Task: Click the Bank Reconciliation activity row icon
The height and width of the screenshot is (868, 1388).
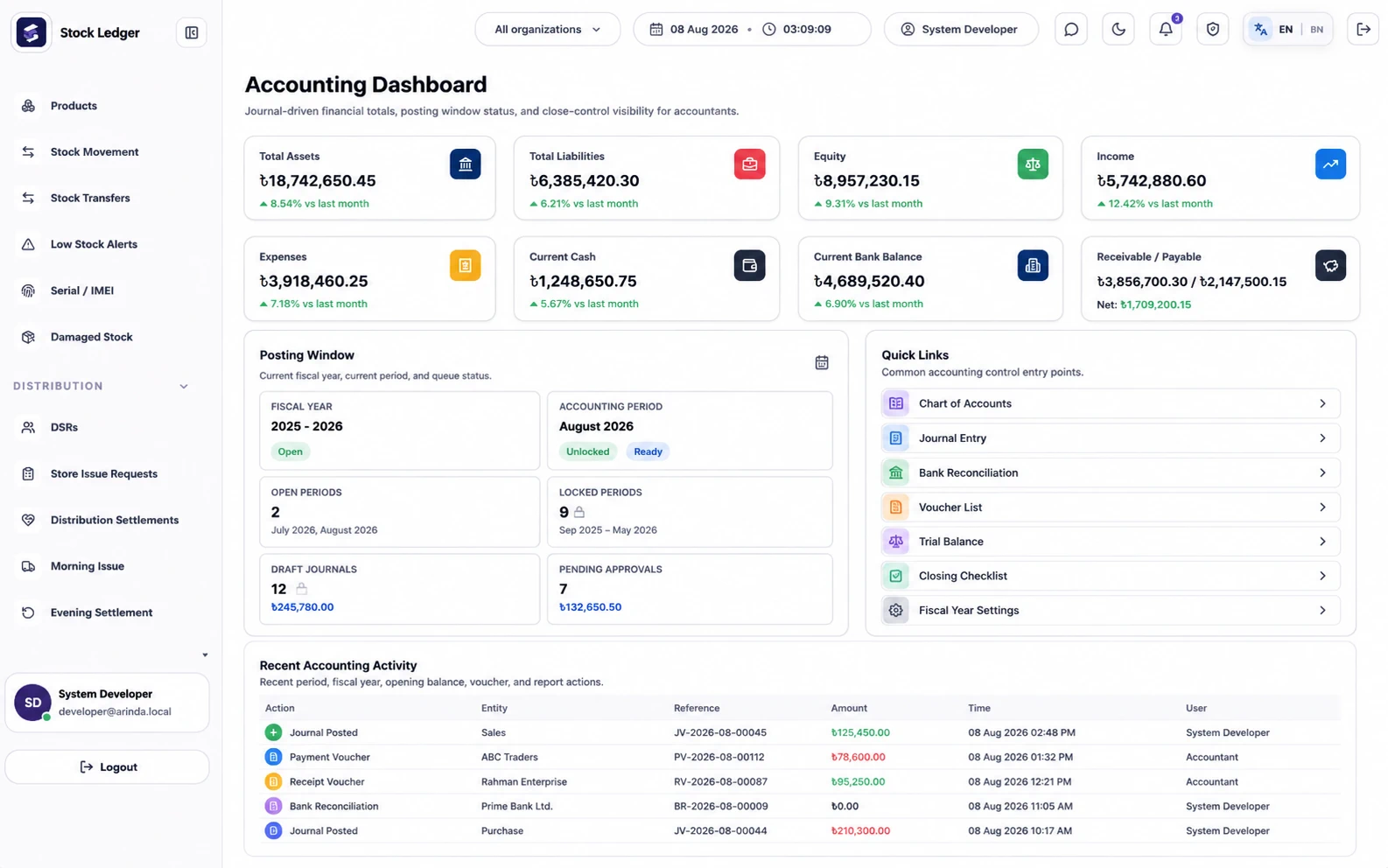Action: [273, 806]
